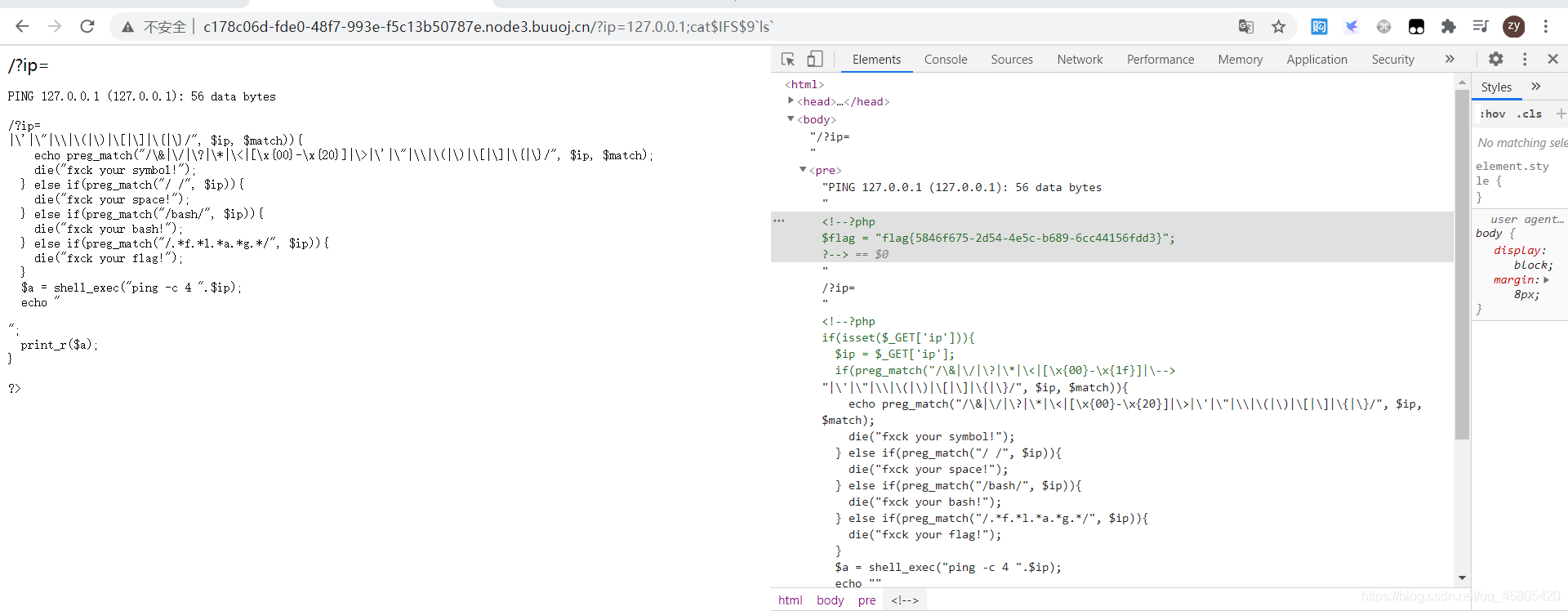Expand the head element node
1568x611 pixels.
click(x=791, y=100)
